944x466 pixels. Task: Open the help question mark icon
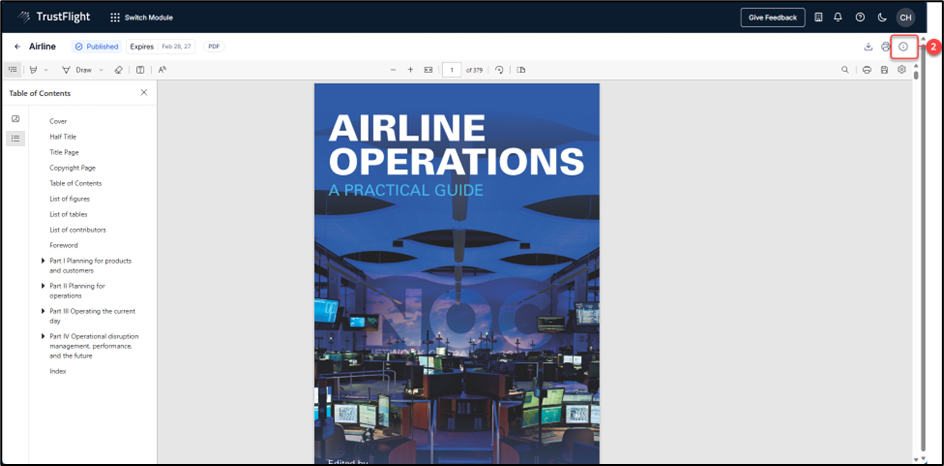[x=860, y=17]
